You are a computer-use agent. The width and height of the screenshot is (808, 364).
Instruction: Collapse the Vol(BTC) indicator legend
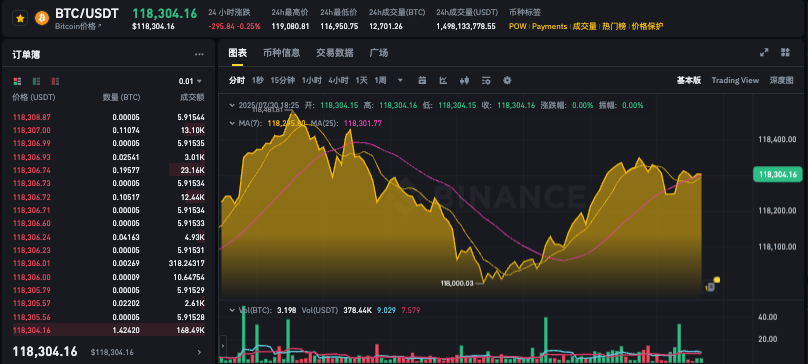point(232,310)
